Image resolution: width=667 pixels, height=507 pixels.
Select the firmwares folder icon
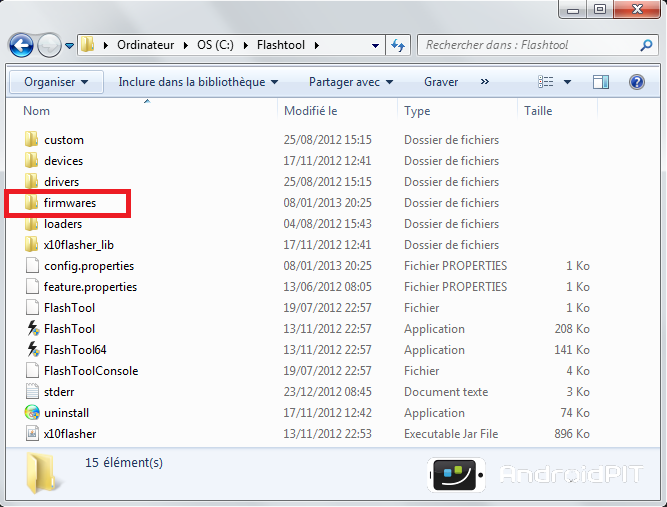click(x=31, y=202)
